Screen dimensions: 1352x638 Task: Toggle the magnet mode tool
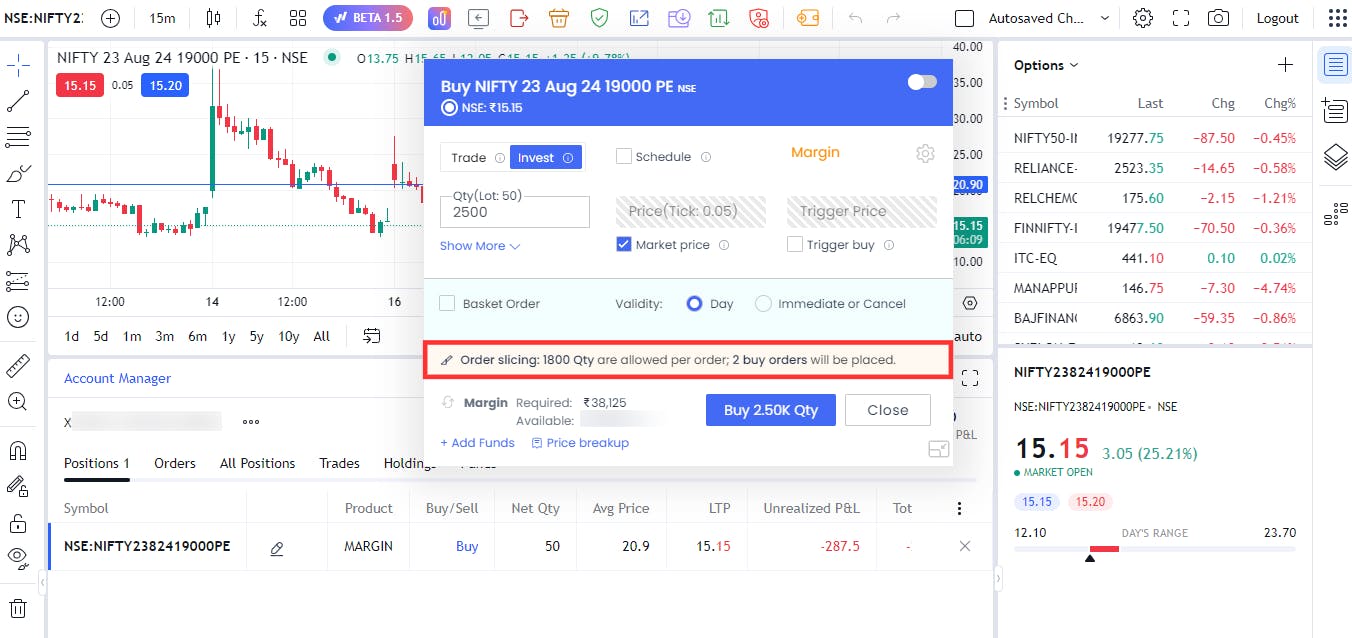[x=18, y=450]
